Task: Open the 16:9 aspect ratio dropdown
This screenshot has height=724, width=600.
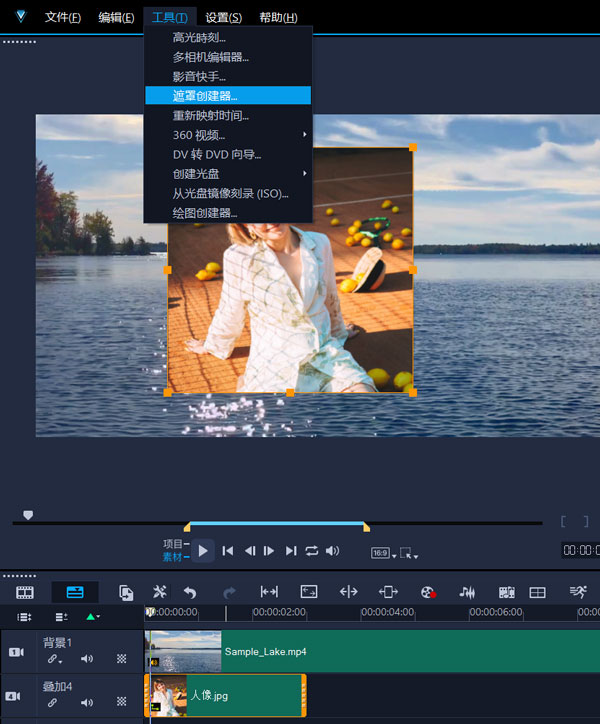Action: tap(381, 552)
